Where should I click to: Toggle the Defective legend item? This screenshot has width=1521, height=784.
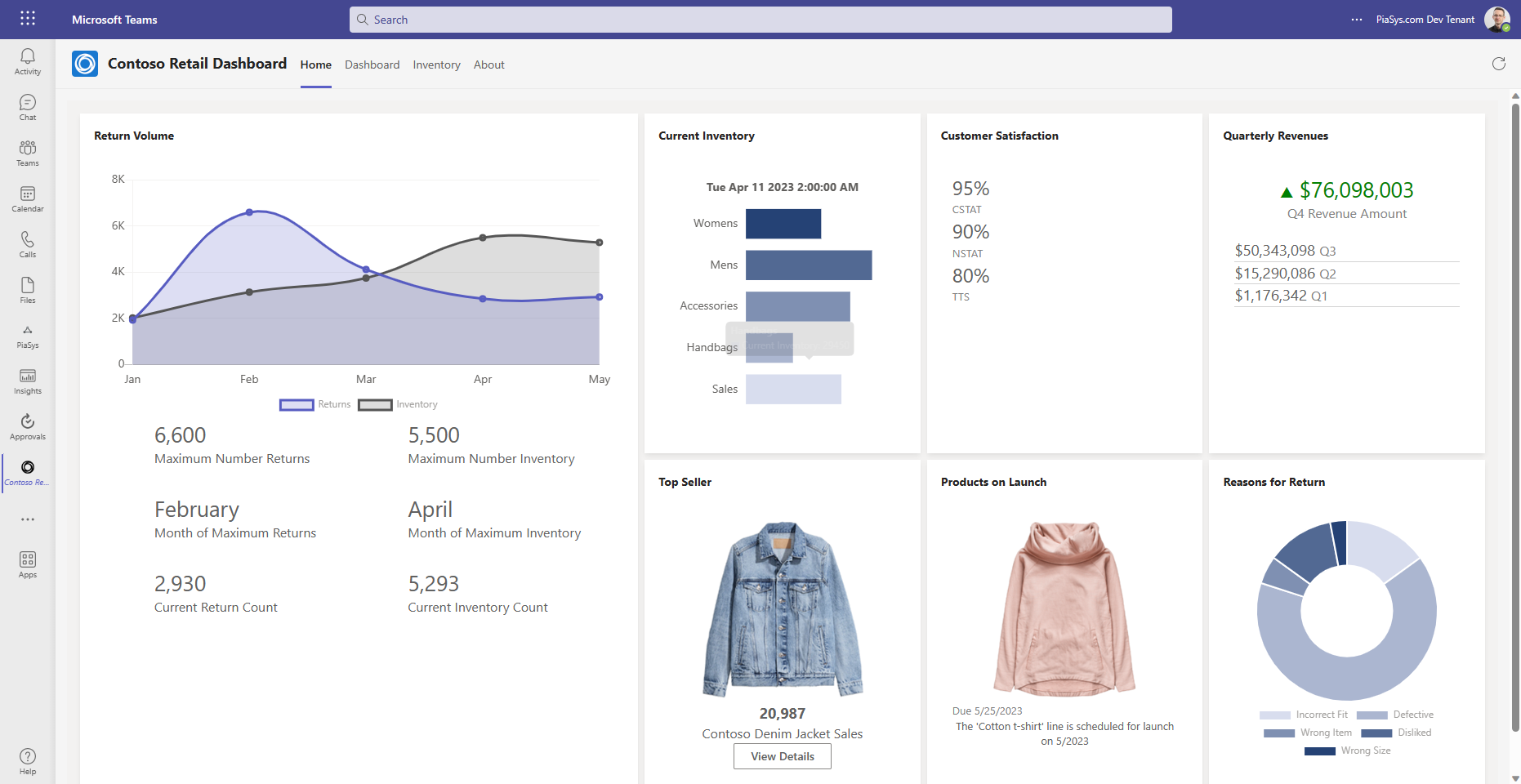(x=1395, y=715)
